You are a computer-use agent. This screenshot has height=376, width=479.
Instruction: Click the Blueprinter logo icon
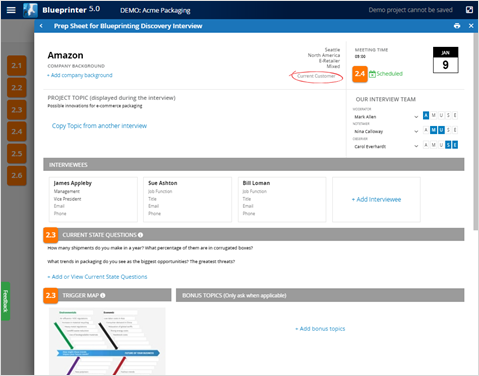(30, 10)
